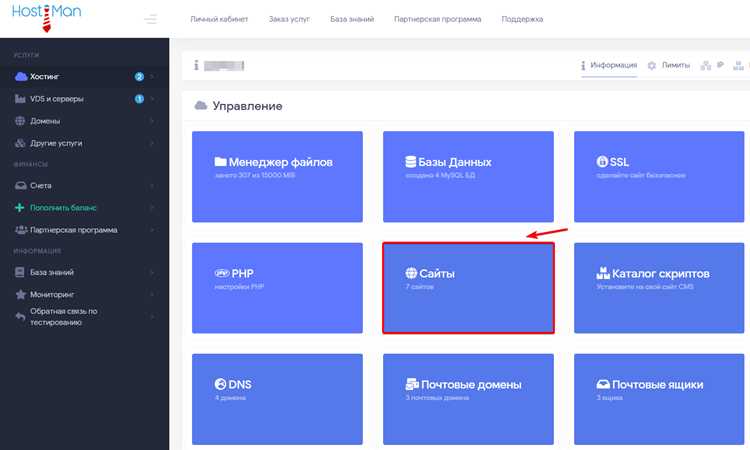Open the network-diagram tab icon after Лимиты
This screenshot has height=450, width=750.
tap(706, 66)
